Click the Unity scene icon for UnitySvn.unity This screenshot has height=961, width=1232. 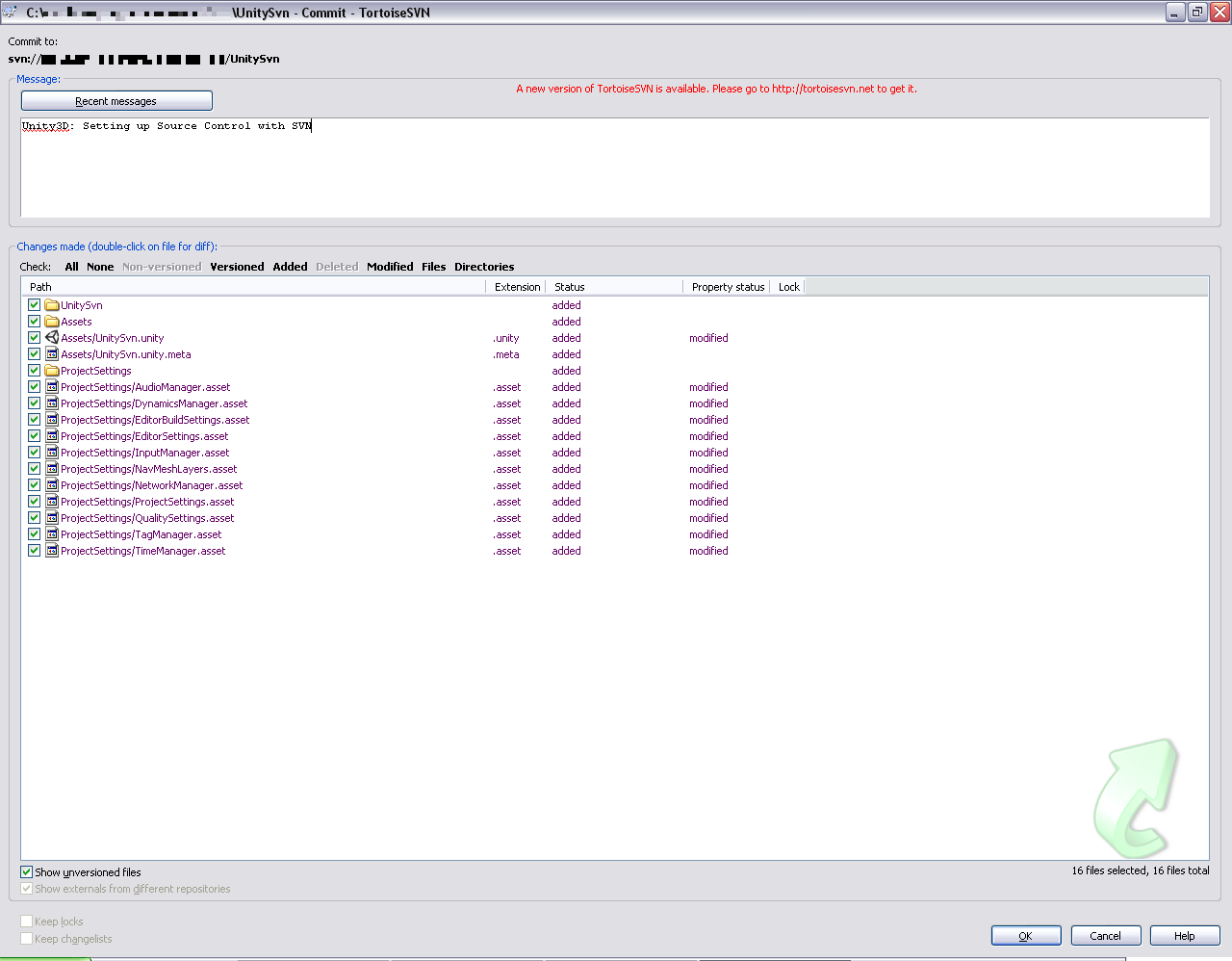click(x=52, y=337)
